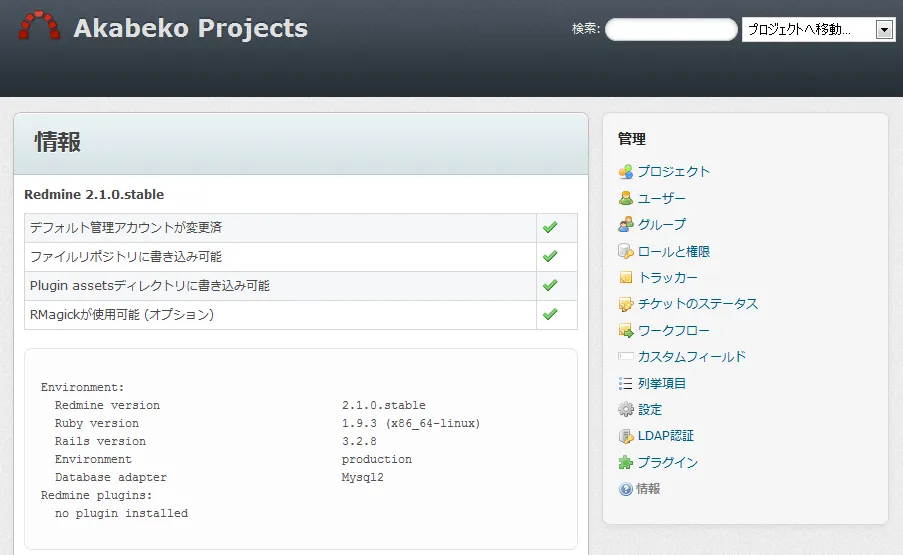Click the Database adapter value Mysql2

click(x=362, y=477)
